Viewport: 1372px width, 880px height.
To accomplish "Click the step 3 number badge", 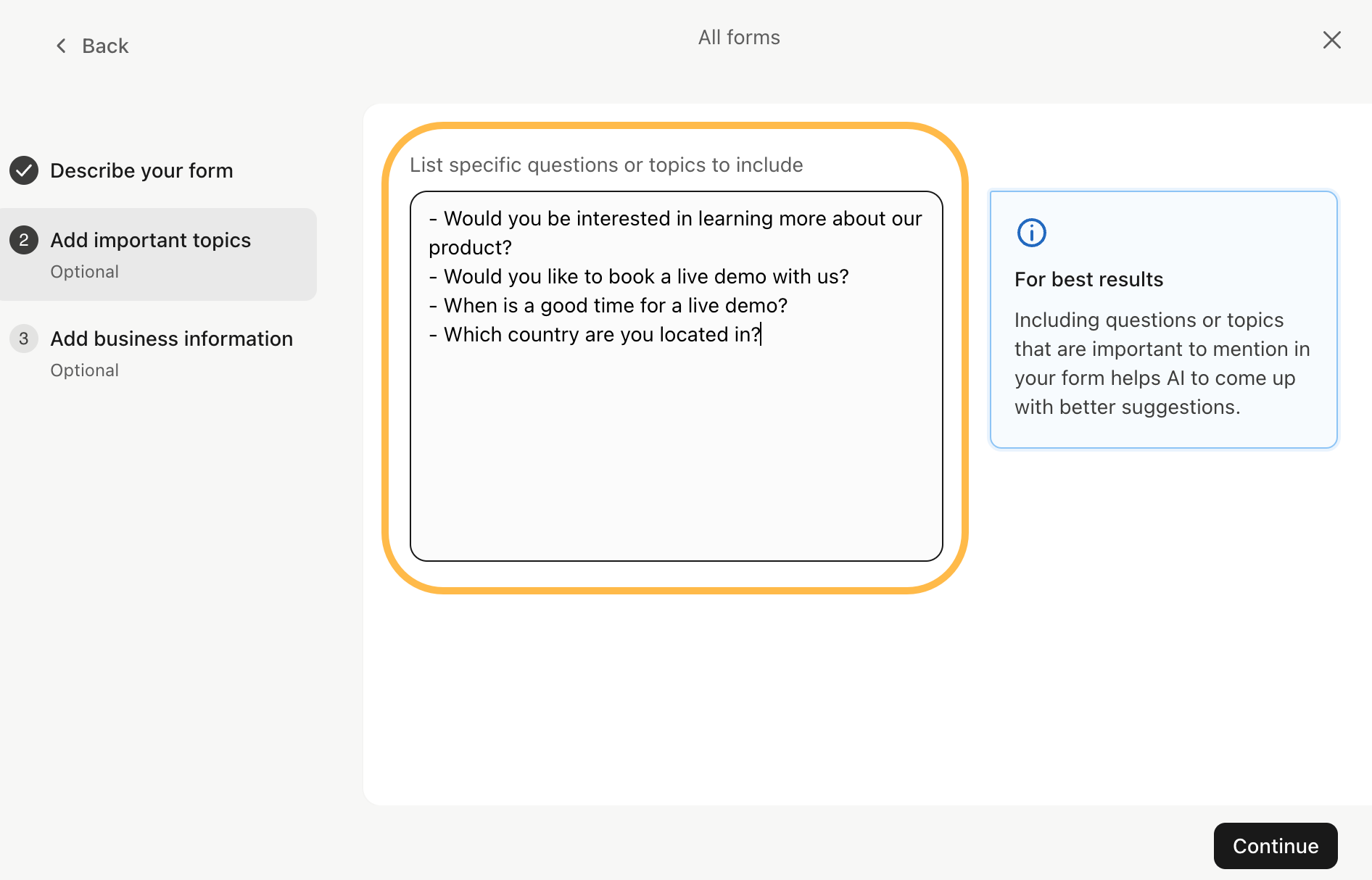I will (x=24, y=339).
